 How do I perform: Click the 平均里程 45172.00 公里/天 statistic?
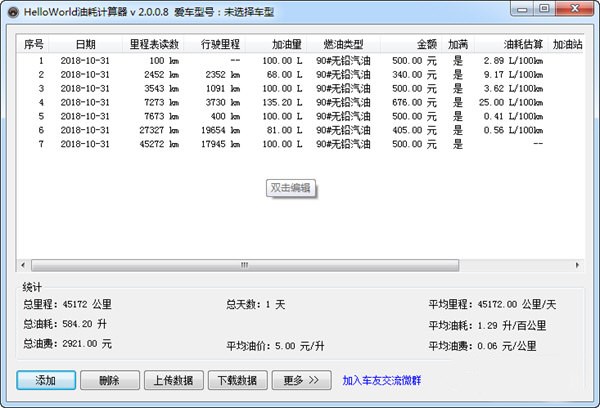click(492, 304)
